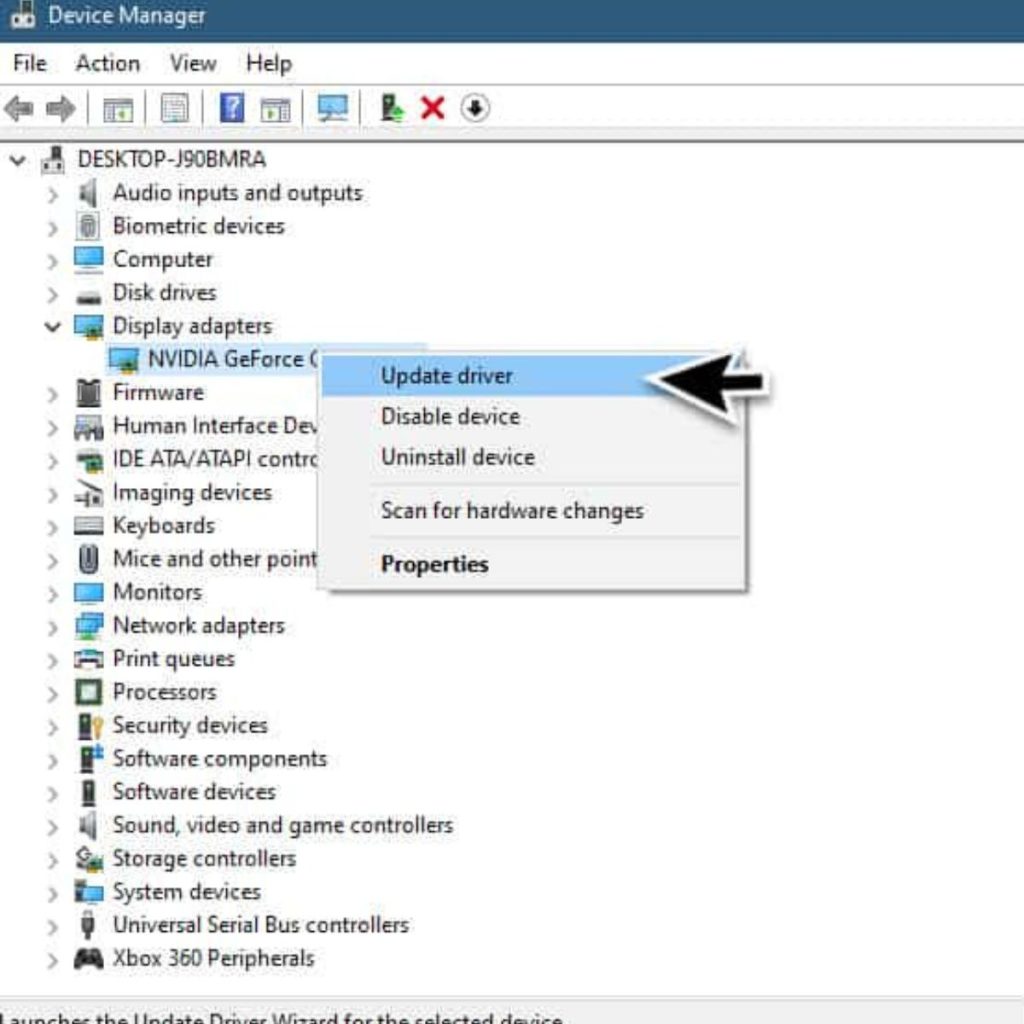The image size is (1024, 1024).
Task: Click the Help toolbar icon
Action: (231, 109)
